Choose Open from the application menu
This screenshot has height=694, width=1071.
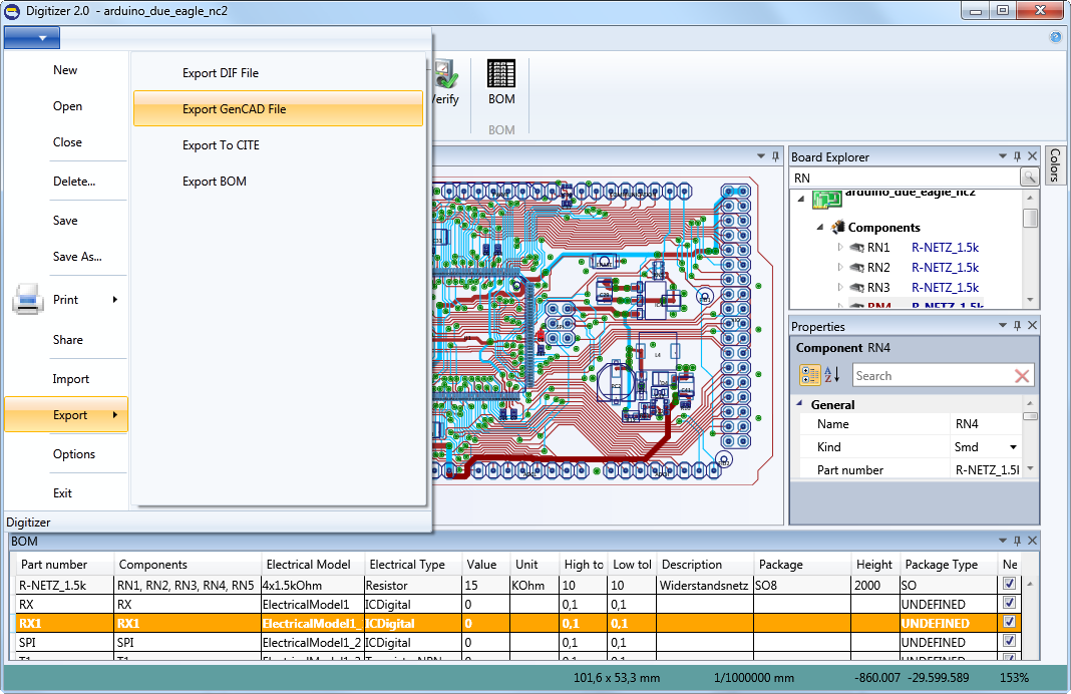click(68, 106)
